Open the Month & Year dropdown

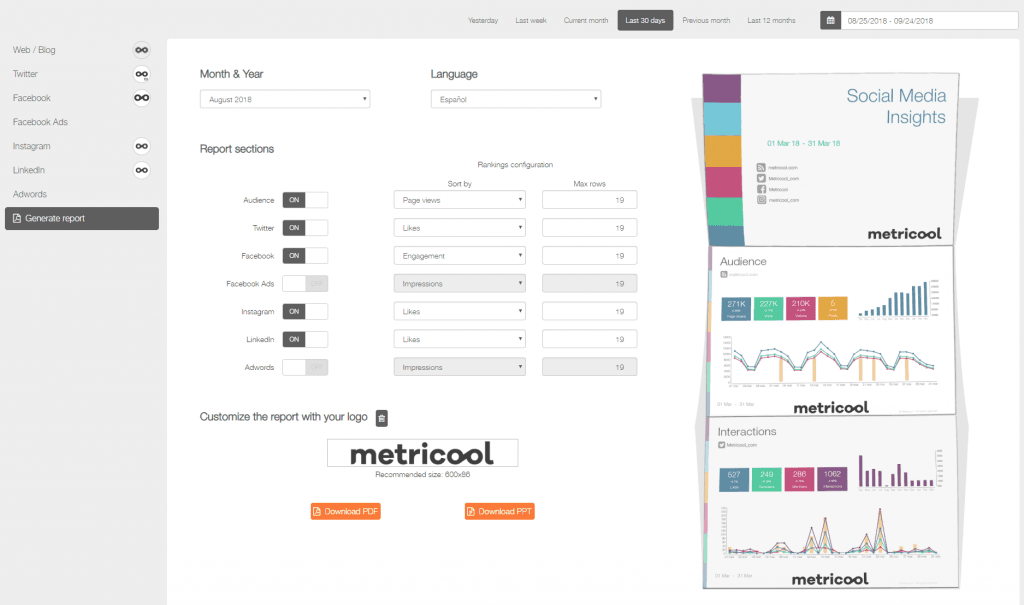click(285, 99)
